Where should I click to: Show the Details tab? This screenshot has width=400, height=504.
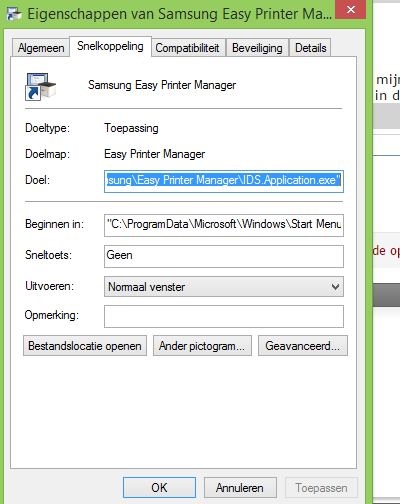[310, 48]
